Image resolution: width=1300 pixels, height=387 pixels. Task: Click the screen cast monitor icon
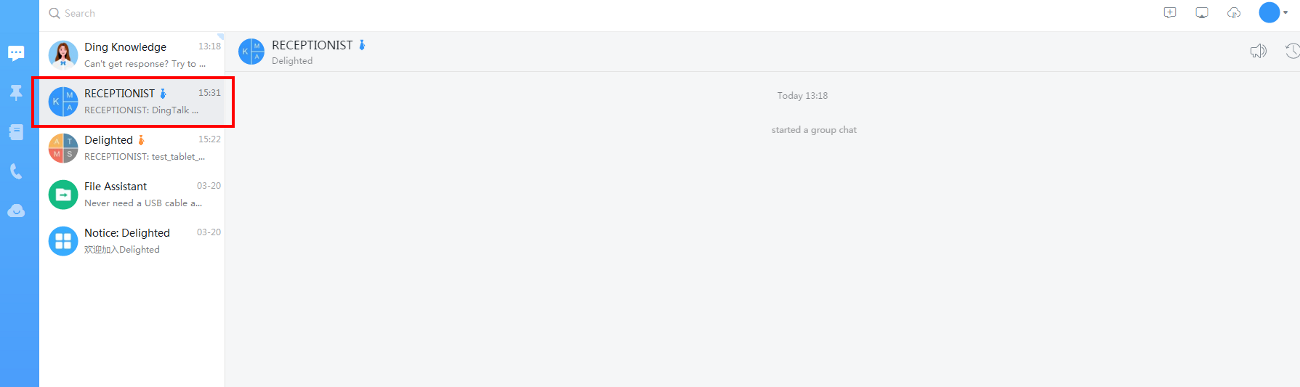coord(1202,13)
